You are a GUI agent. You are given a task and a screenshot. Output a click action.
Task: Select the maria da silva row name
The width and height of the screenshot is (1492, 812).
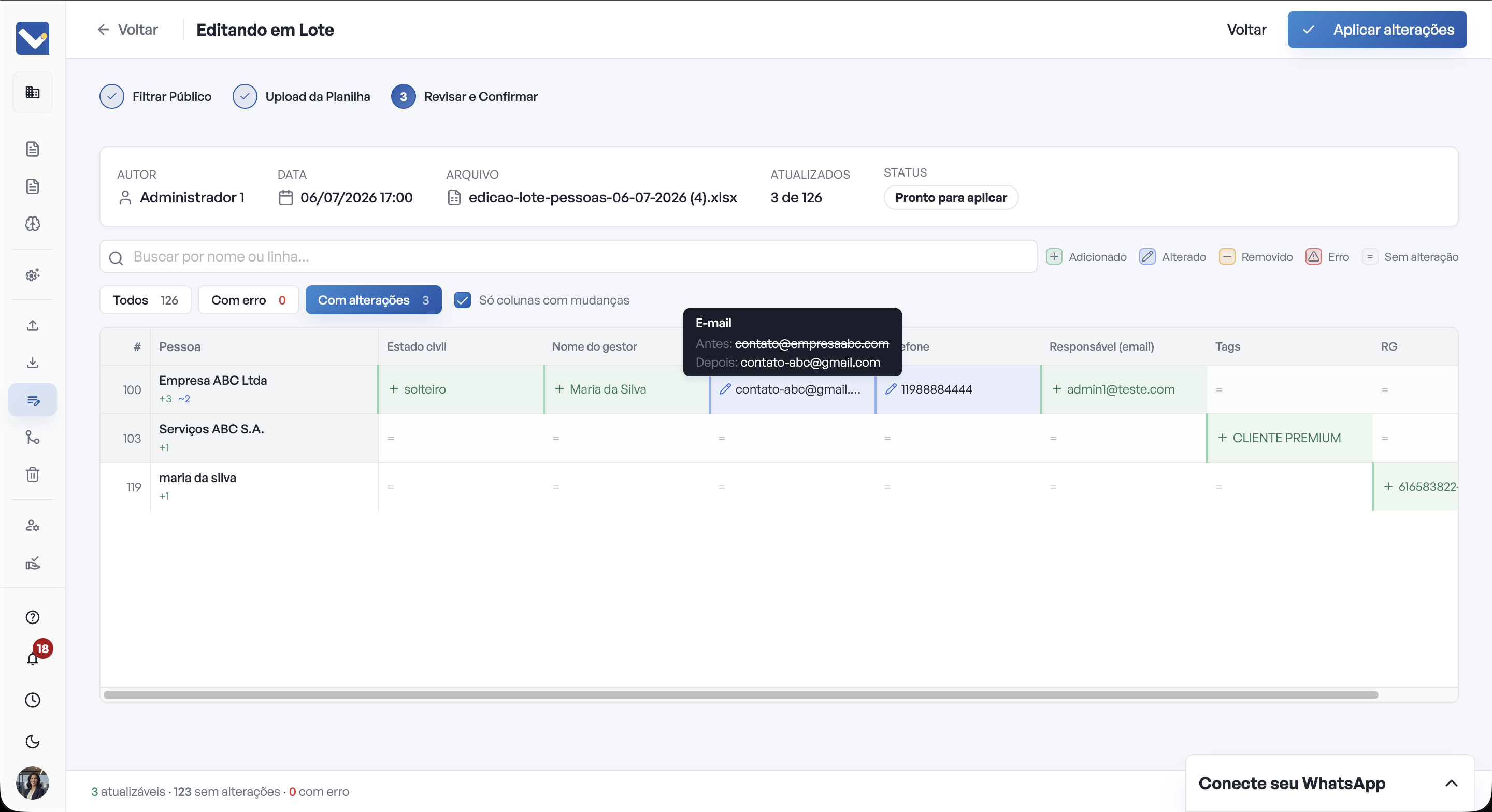(197, 478)
